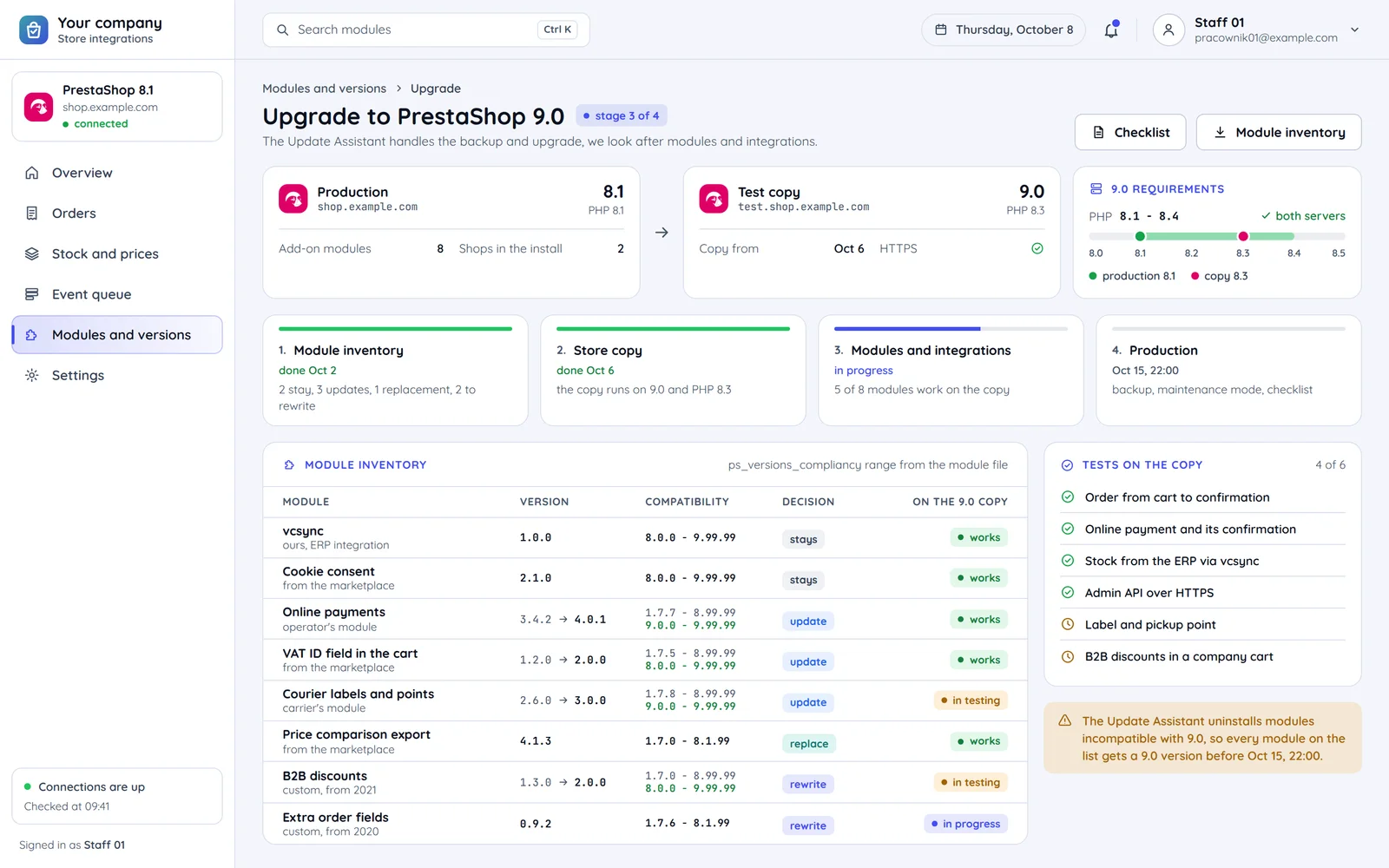Viewport: 1389px width, 868px height.
Task: Click the pending clock for Label and pickup point
Action: pos(1068,624)
